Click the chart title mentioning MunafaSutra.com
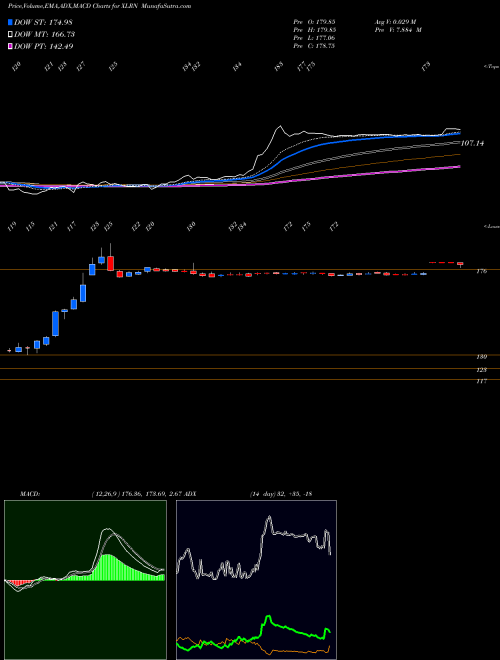This screenshot has height=660, width=500. tap(99, 7)
